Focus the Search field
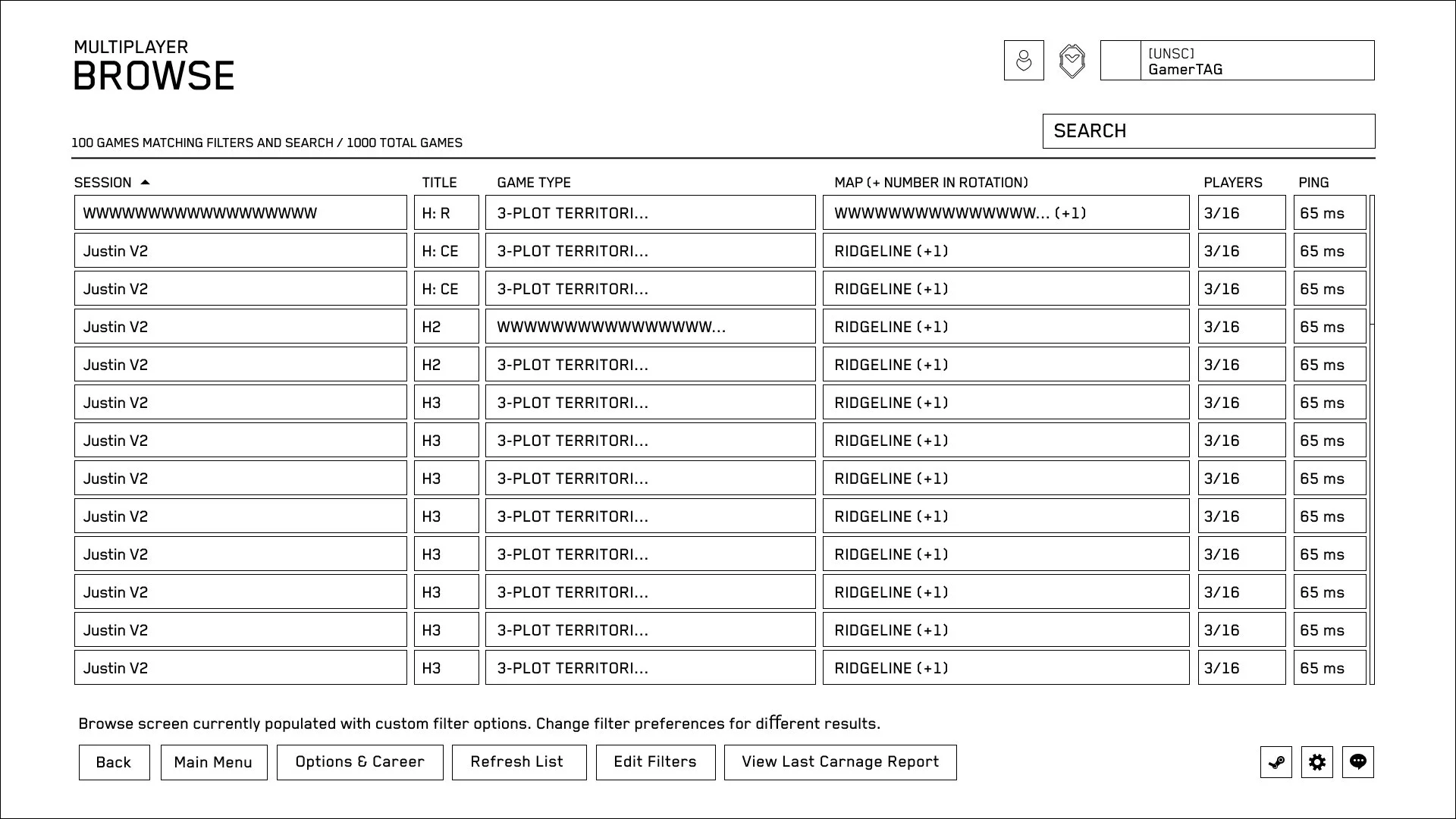The image size is (1456, 819). (x=1209, y=131)
